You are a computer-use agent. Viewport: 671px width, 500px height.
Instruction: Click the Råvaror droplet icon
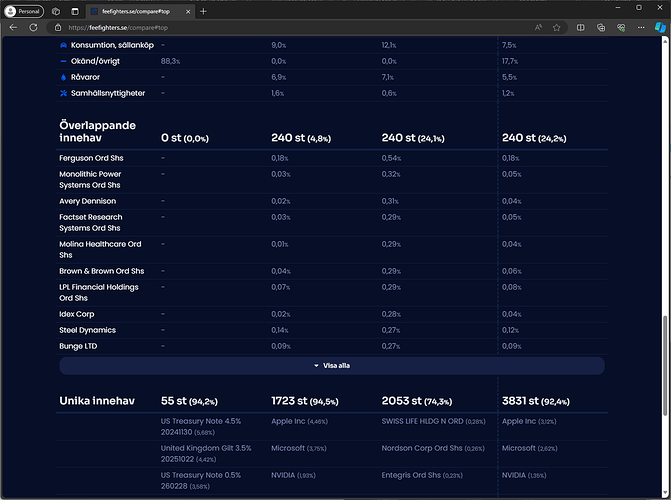[x=64, y=77]
